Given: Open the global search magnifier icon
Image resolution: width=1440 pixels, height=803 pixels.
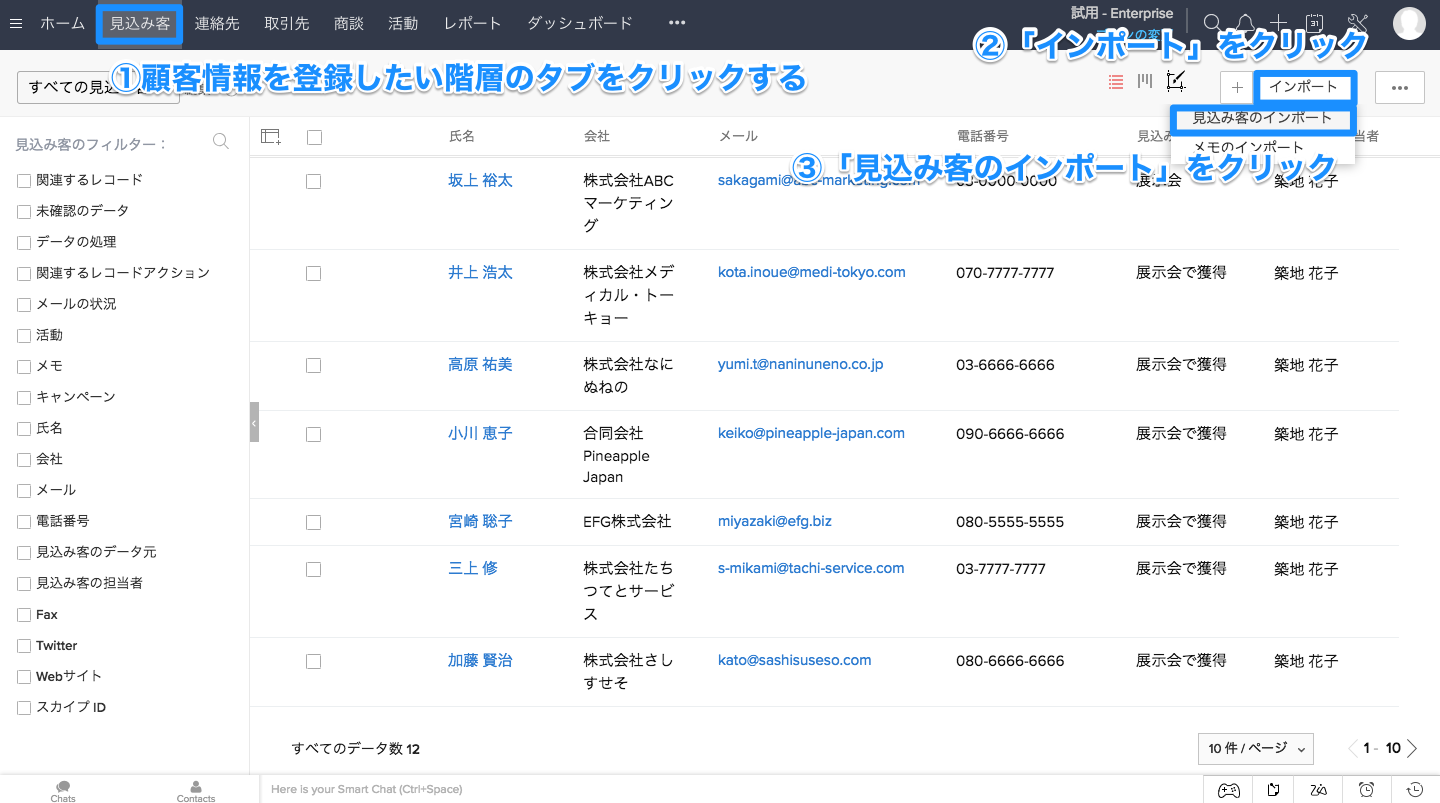Looking at the screenshot, I should click(x=1212, y=23).
